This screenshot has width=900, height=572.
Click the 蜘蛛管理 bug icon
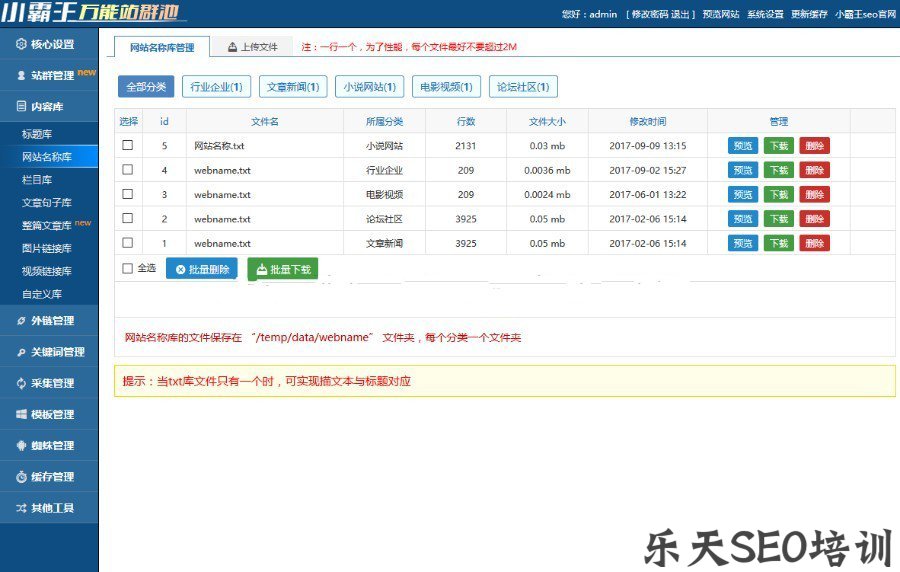[21, 445]
